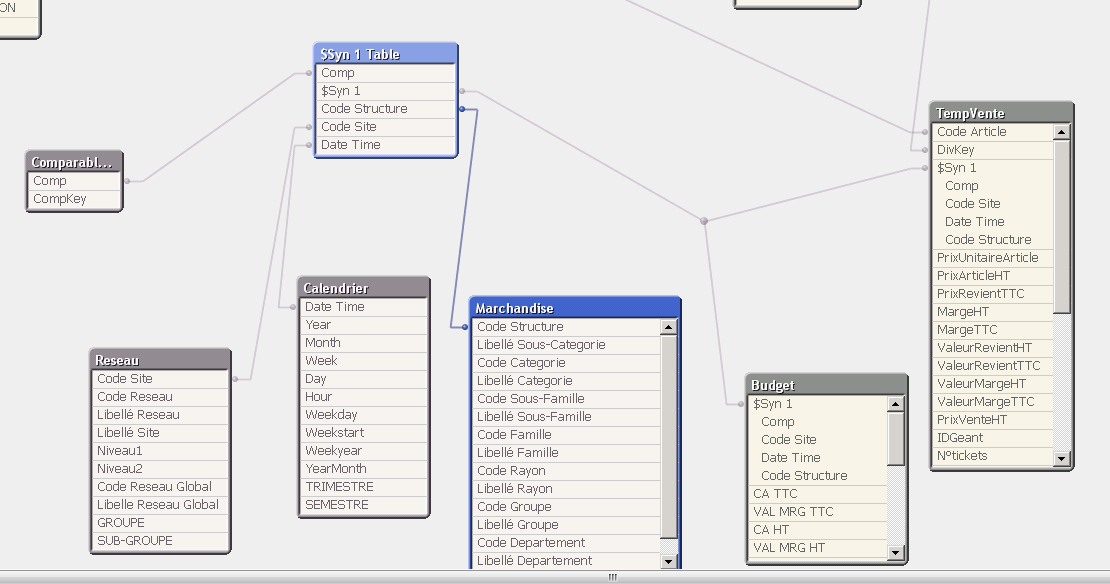Click the TempVente scrollbar thumb
This screenshot has width=1110, height=584.
pos(1061,225)
